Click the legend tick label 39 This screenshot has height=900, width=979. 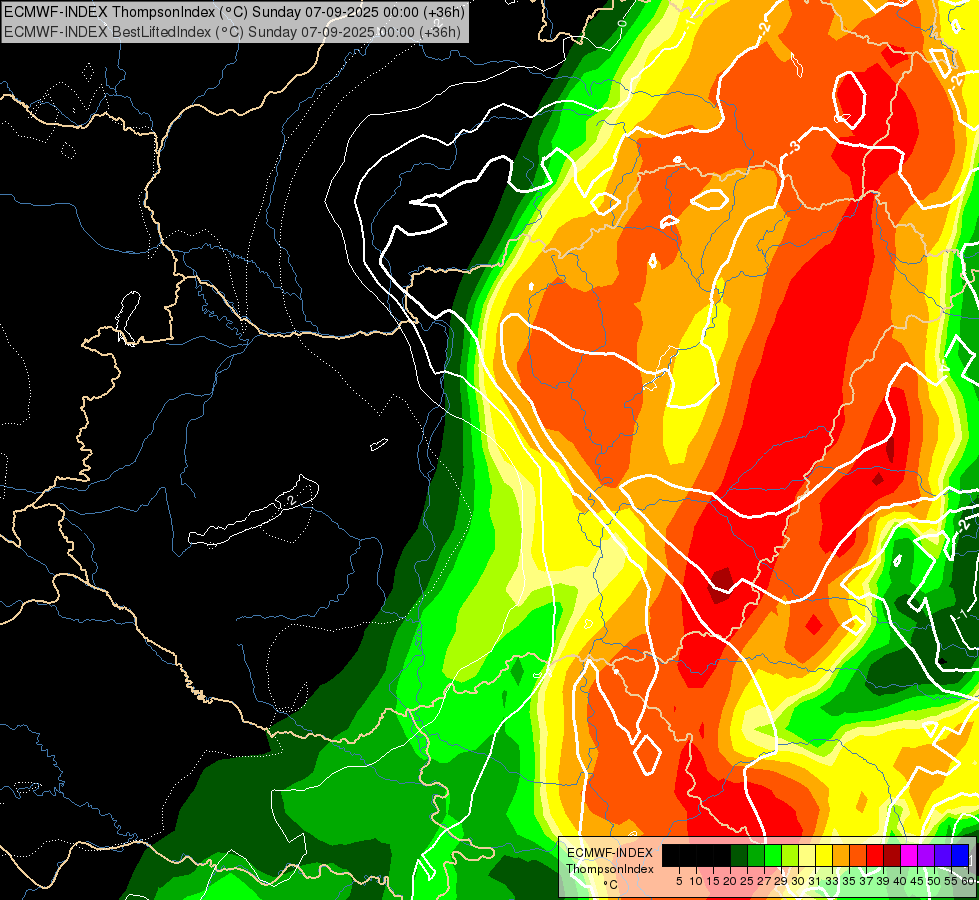coord(883,881)
